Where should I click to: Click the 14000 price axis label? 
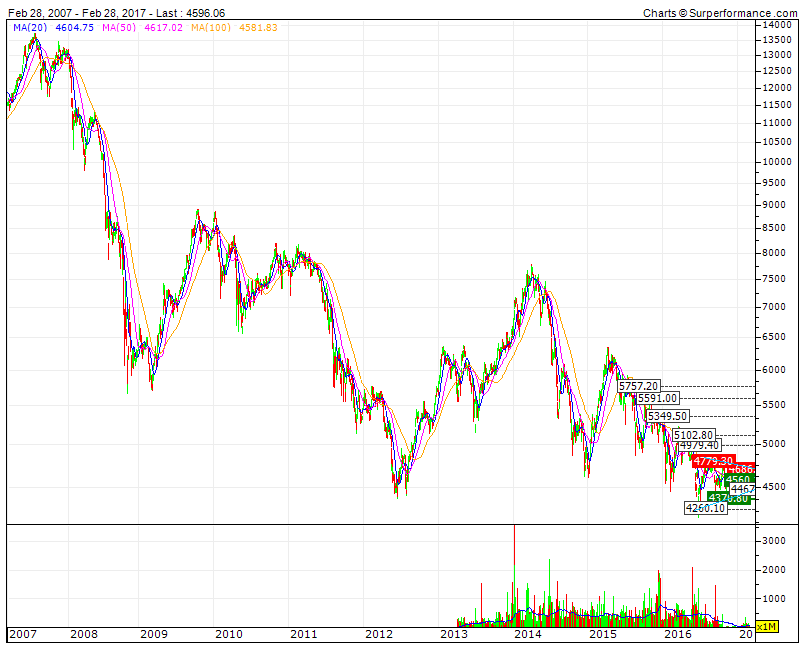point(777,25)
